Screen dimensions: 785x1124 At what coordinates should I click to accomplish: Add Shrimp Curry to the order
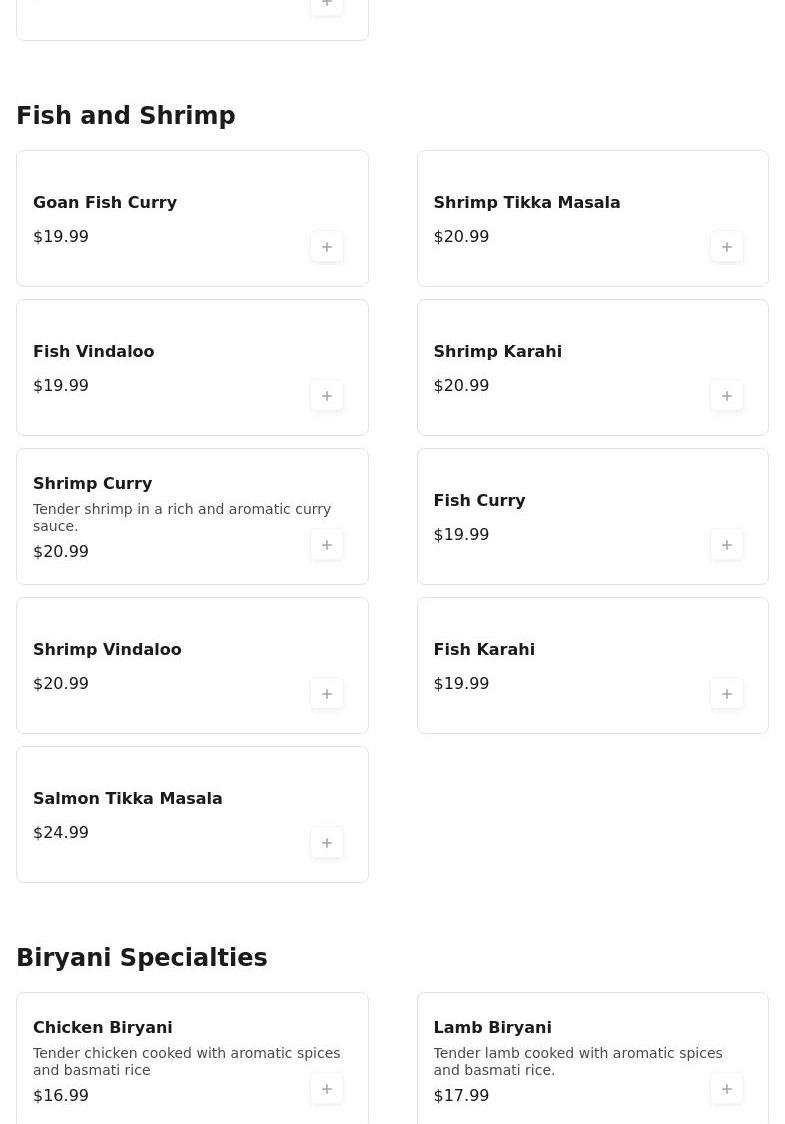tap(327, 545)
